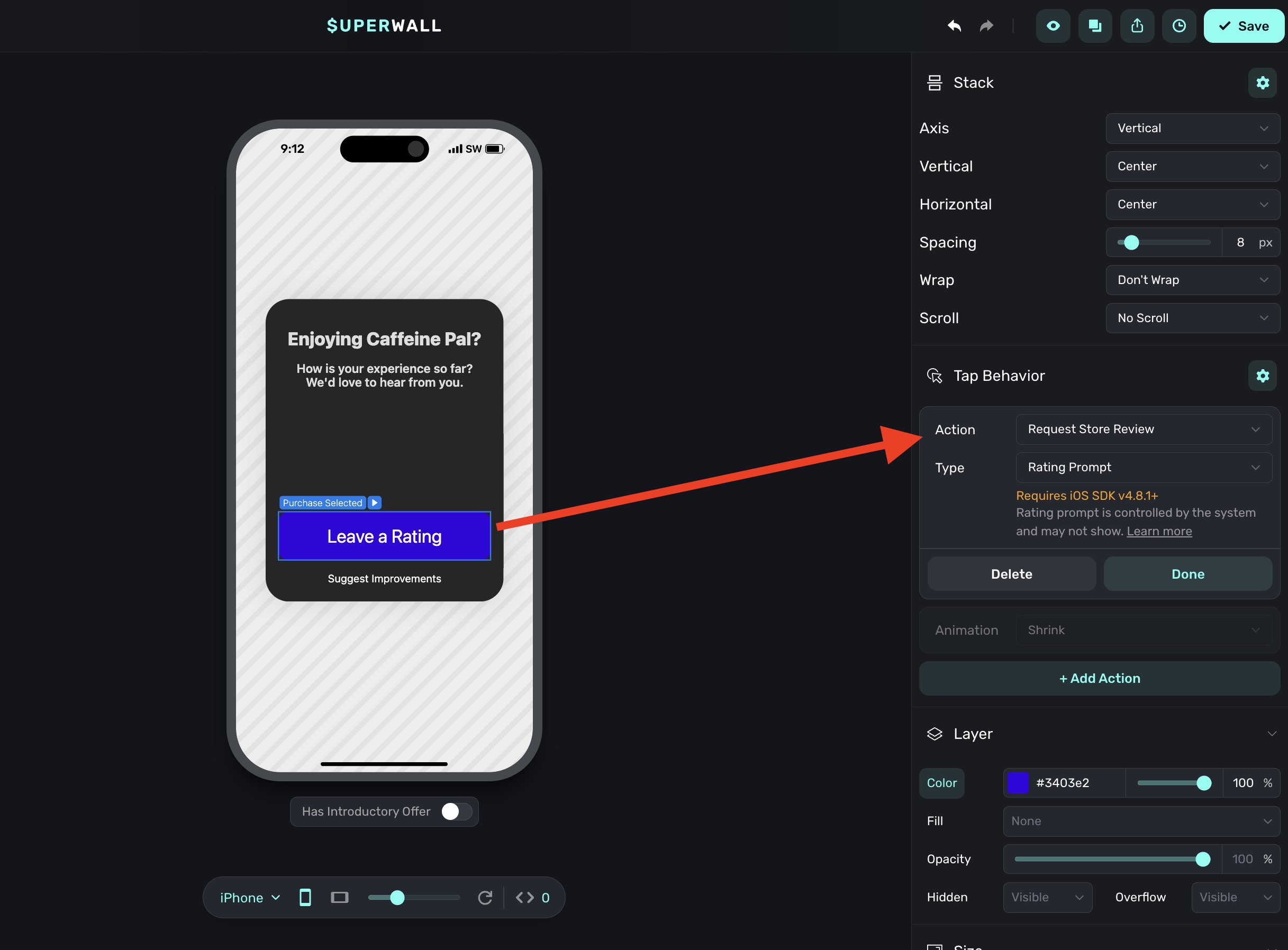Open Tap Behavior settings gear
This screenshot has width=1288, height=950.
coord(1262,376)
